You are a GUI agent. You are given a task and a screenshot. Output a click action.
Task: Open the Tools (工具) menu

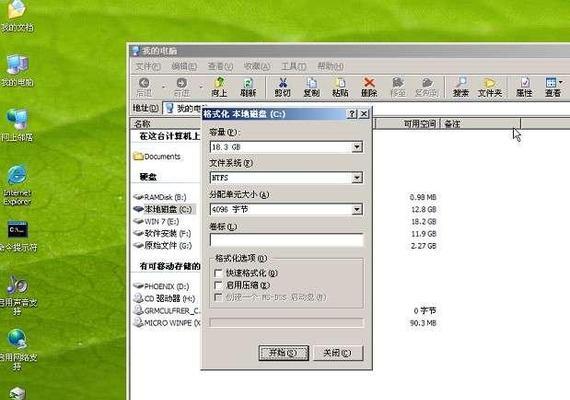[294, 66]
